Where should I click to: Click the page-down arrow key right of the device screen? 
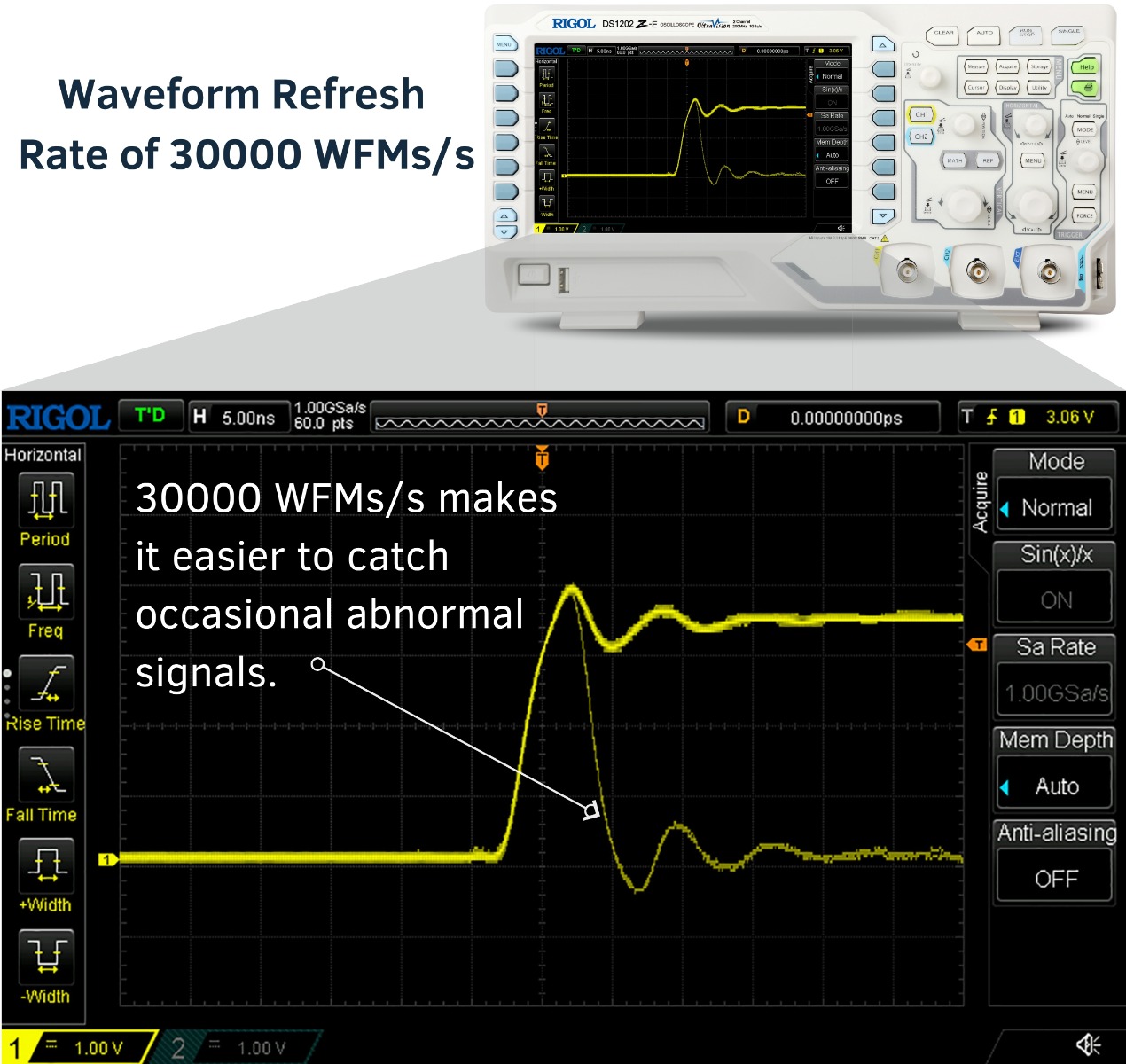(883, 216)
